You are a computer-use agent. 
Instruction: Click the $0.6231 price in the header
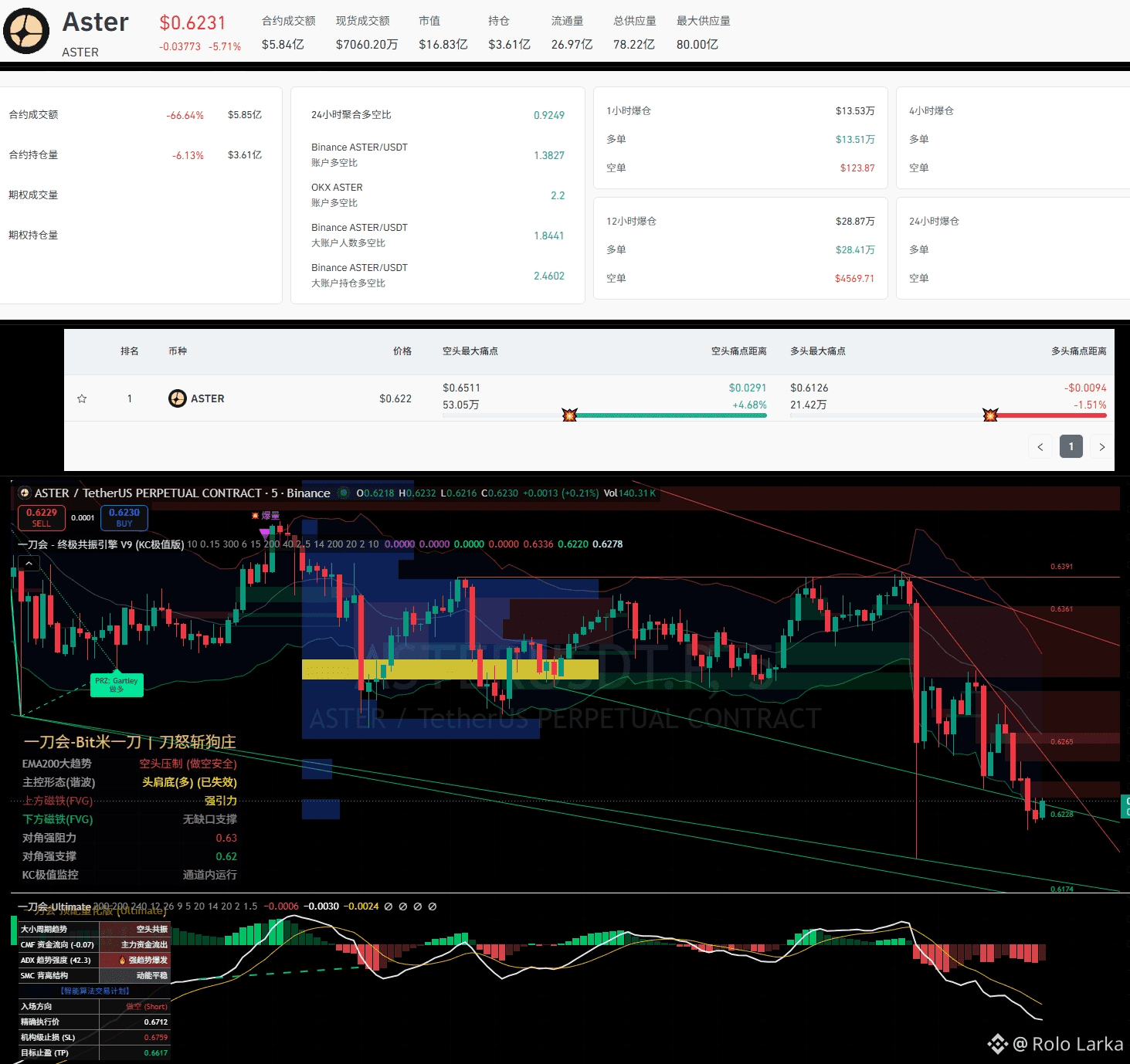point(192,23)
